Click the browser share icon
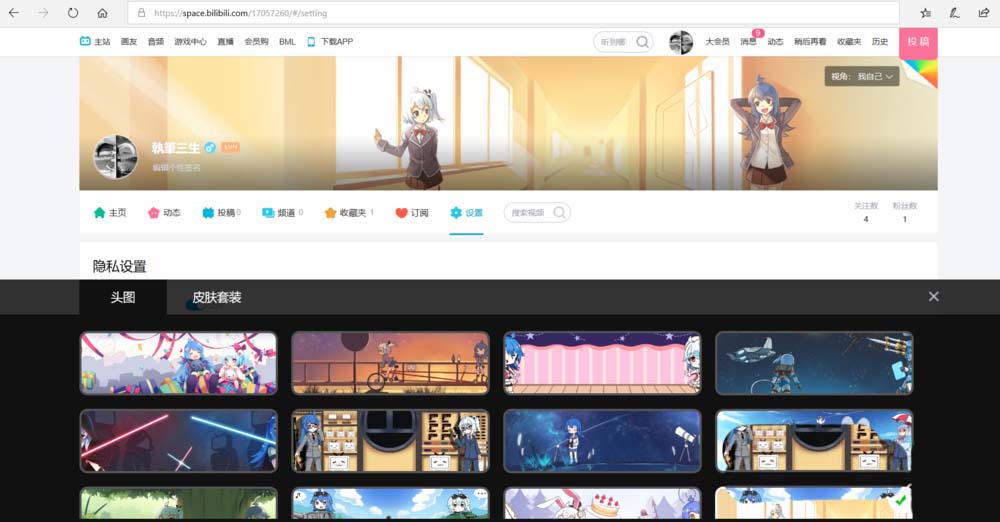Viewport: 1000px width, 522px height. tap(983, 13)
